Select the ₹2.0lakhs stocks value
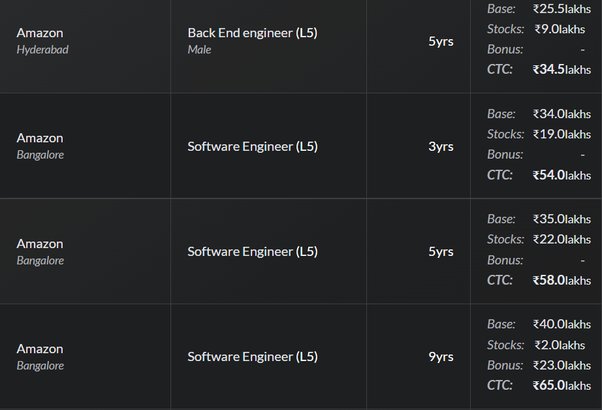This screenshot has width=602, height=410. (x=560, y=345)
